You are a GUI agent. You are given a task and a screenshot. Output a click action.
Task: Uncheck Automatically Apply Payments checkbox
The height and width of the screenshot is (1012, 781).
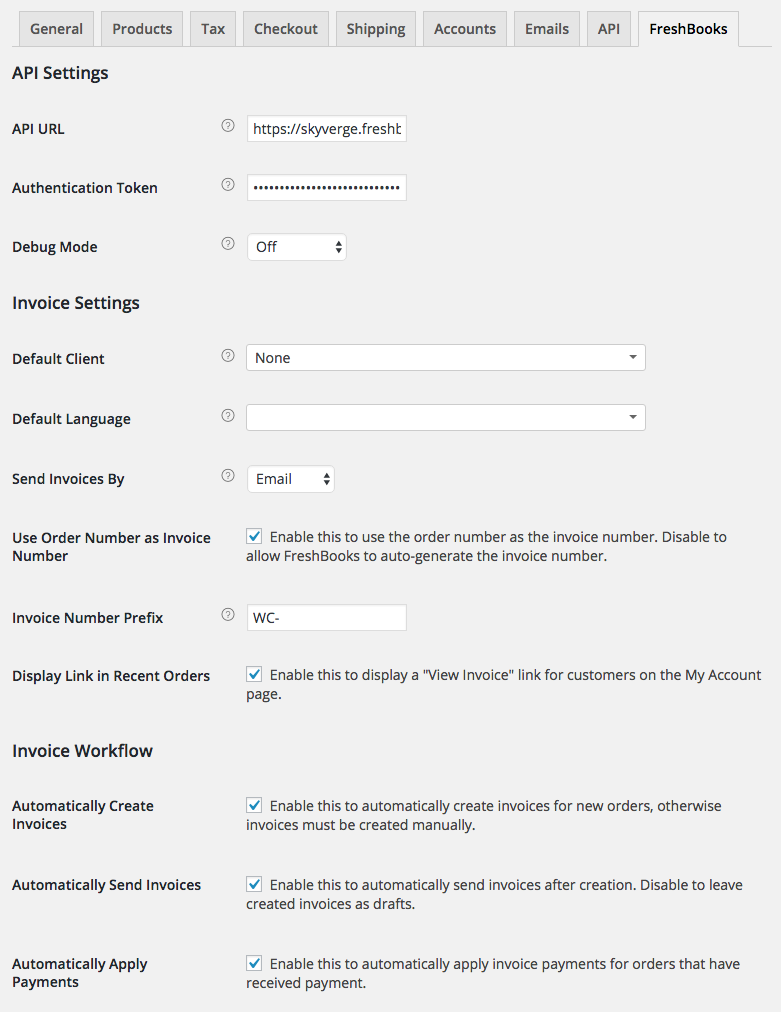[254, 964]
